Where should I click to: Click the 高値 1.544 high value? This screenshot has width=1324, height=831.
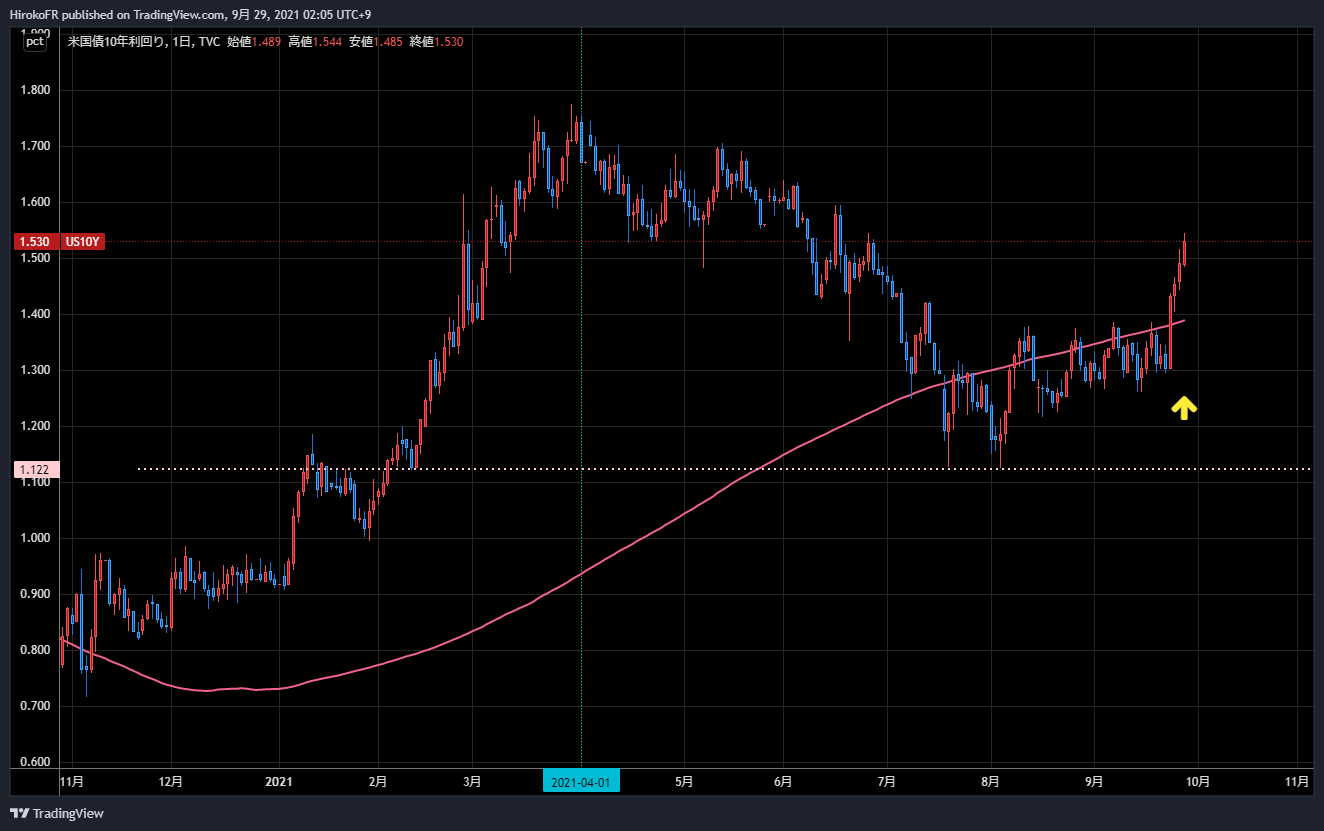click(315, 41)
